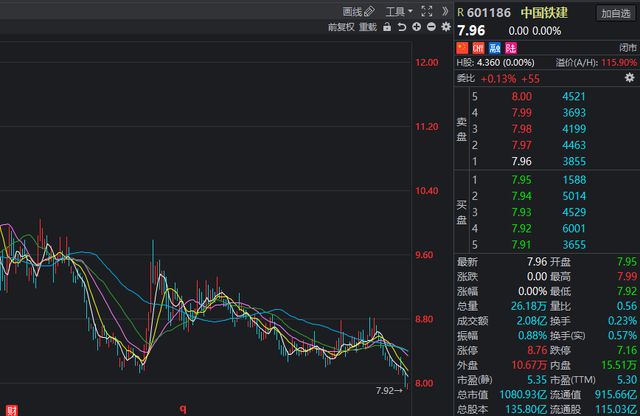Image resolution: width=640 pixels, height=416 pixels.
Task: Click the 重截 reset button
Action: 368,27
